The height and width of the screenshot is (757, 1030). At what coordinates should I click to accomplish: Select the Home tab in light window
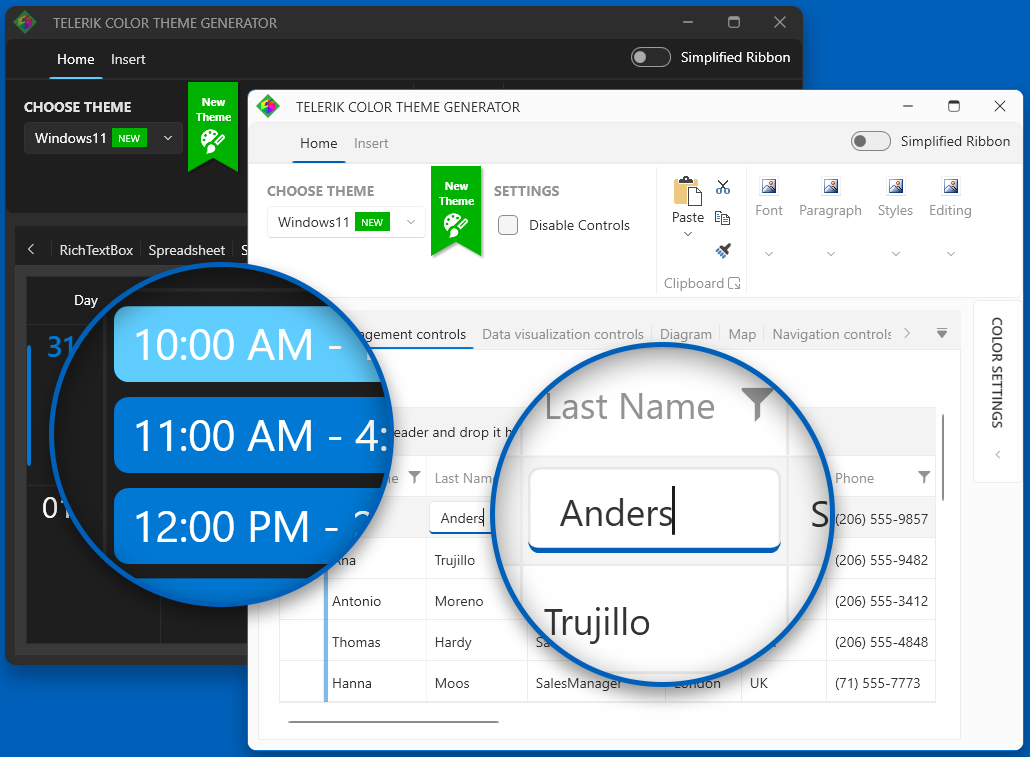(319, 143)
